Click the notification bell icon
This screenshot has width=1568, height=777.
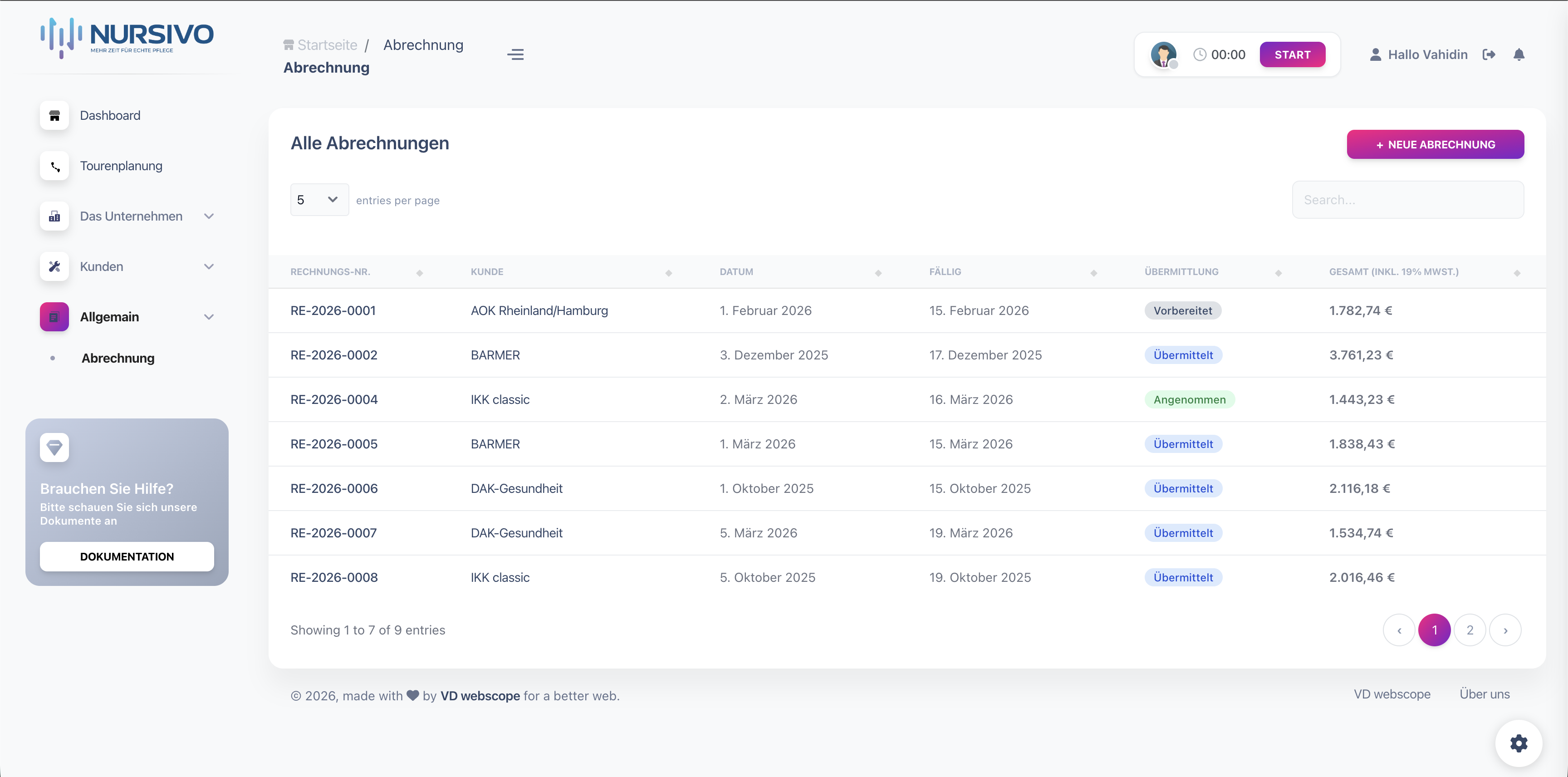point(1518,55)
